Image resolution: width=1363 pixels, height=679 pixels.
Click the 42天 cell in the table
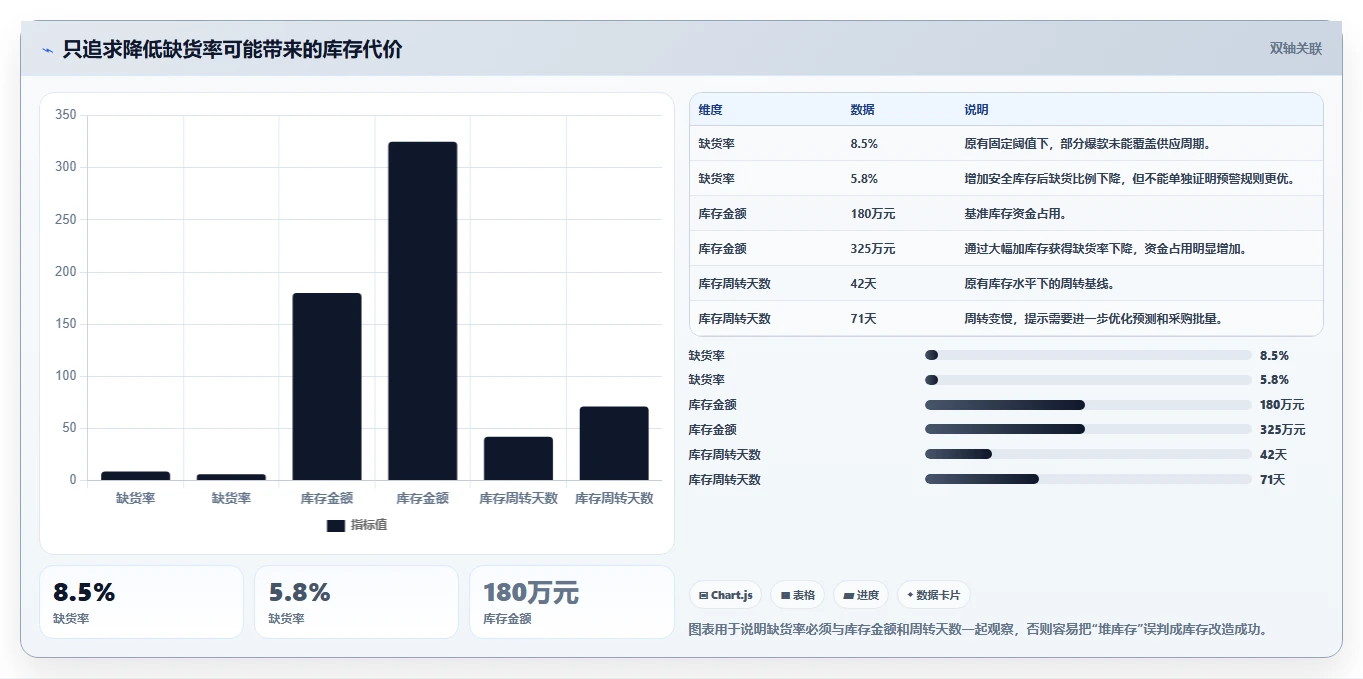click(x=863, y=284)
